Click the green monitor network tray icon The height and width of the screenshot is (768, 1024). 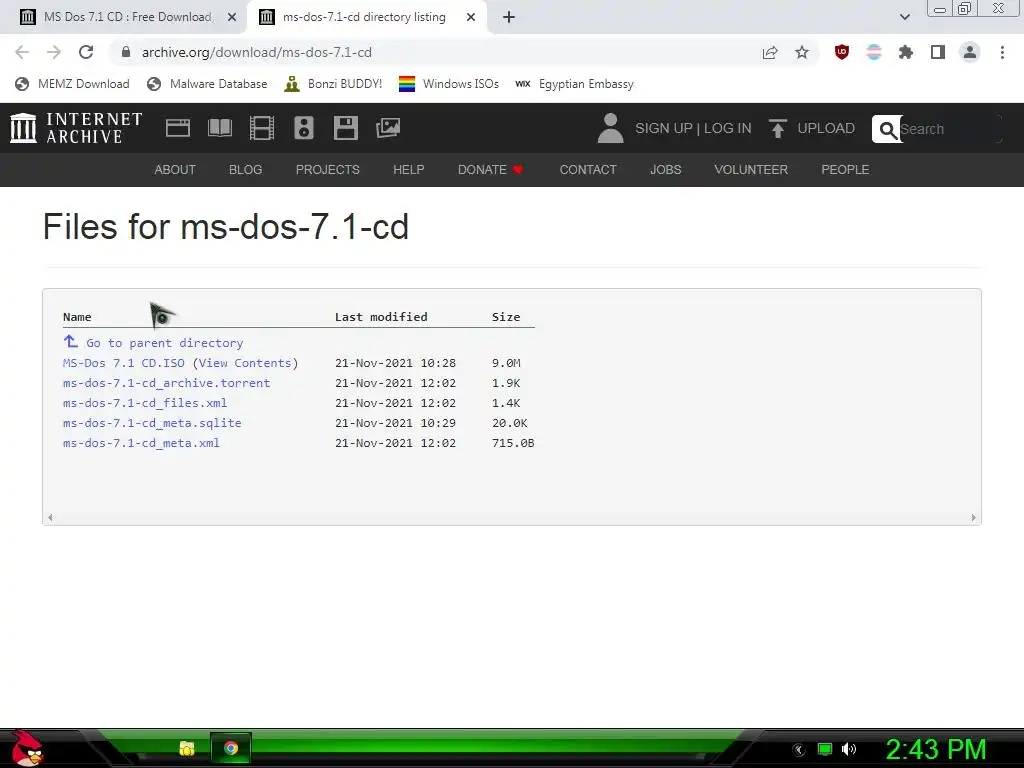(825, 749)
